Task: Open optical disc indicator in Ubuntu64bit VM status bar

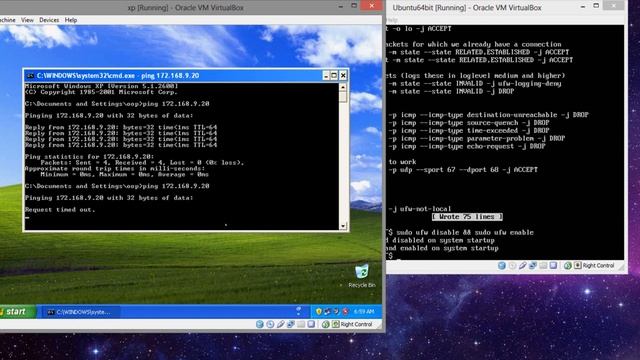Action: (512, 266)
